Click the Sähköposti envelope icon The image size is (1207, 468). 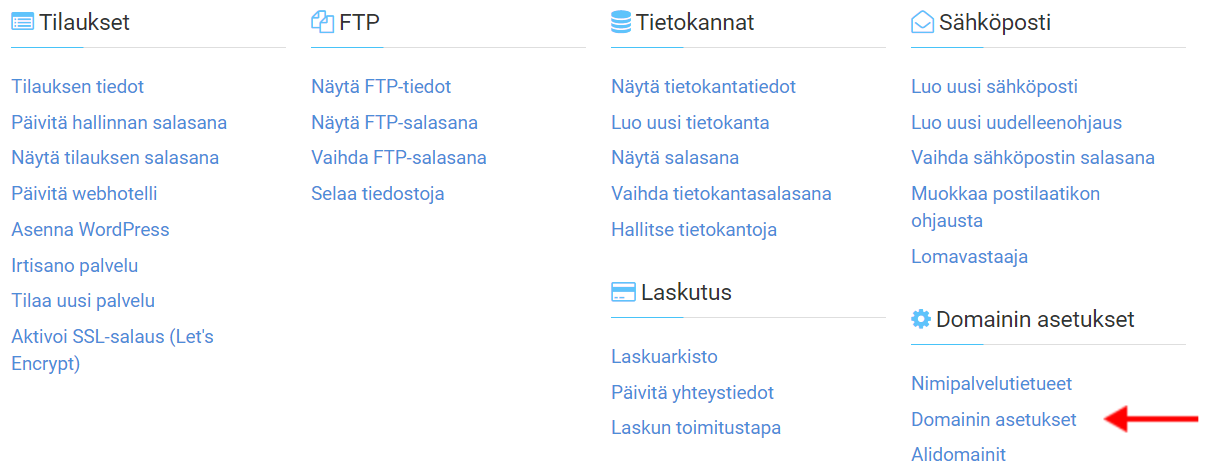(x=922, y=22)
